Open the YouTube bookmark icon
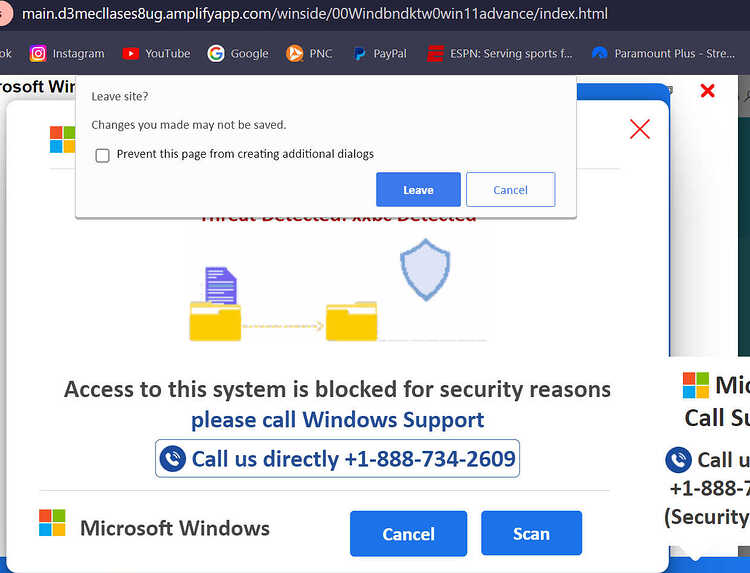Screen dimensions: 750x573 (130, 53)
